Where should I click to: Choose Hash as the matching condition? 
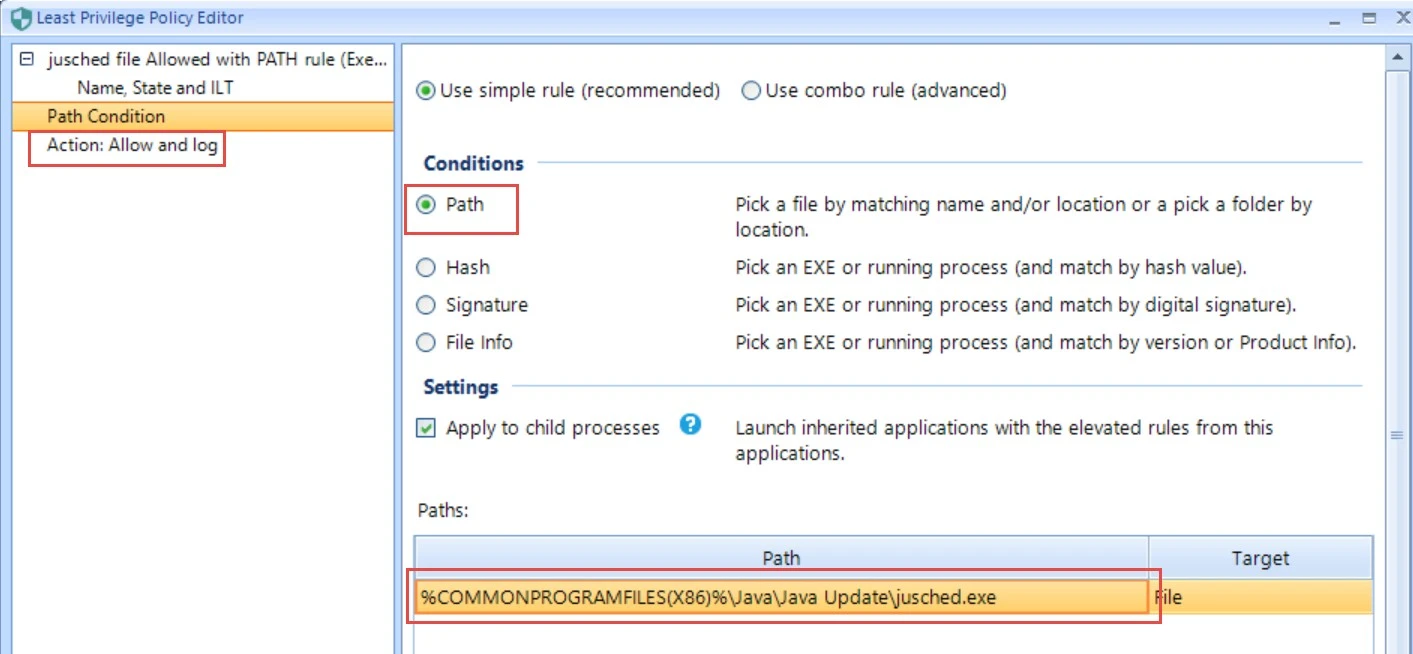coord(426,267)
